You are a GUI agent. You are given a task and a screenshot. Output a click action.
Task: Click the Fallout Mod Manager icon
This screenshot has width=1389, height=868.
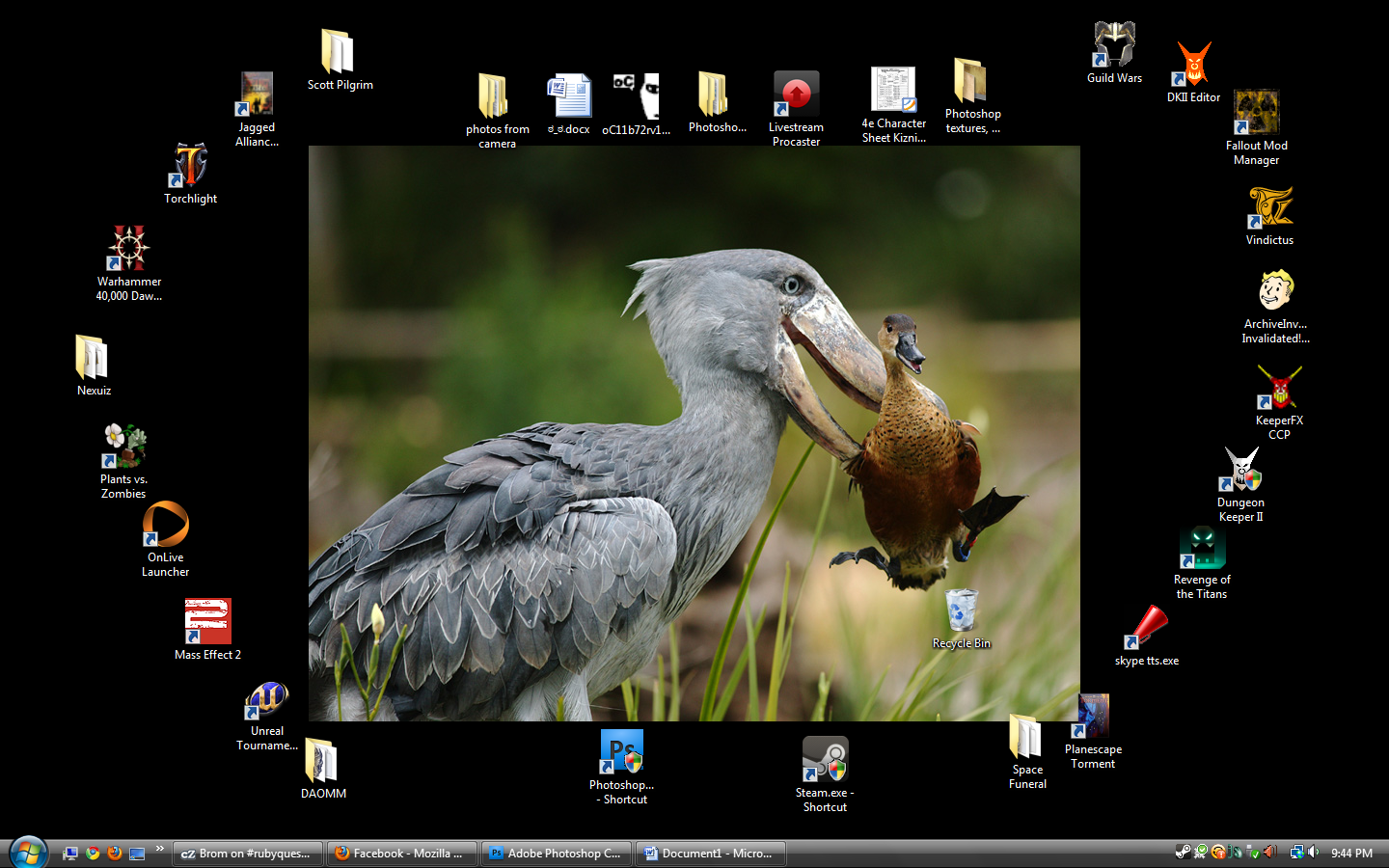tap(1256, 114)
